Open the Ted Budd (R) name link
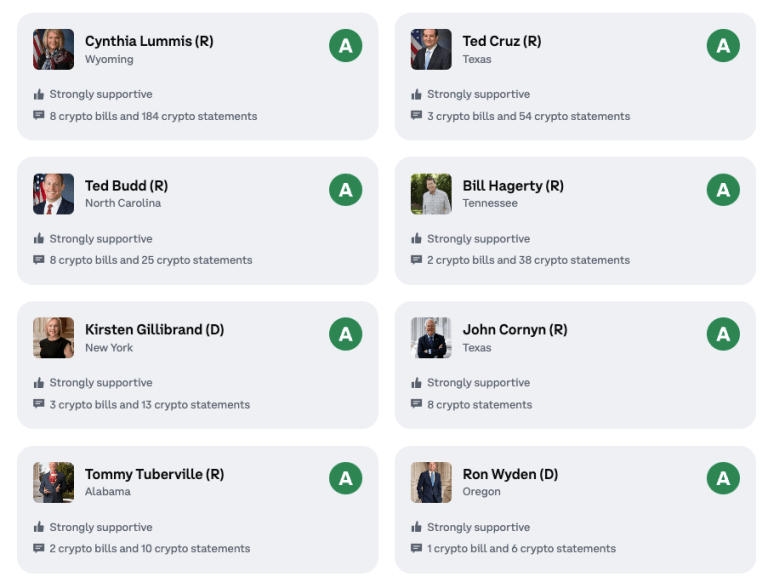 (x=126, y=186)
